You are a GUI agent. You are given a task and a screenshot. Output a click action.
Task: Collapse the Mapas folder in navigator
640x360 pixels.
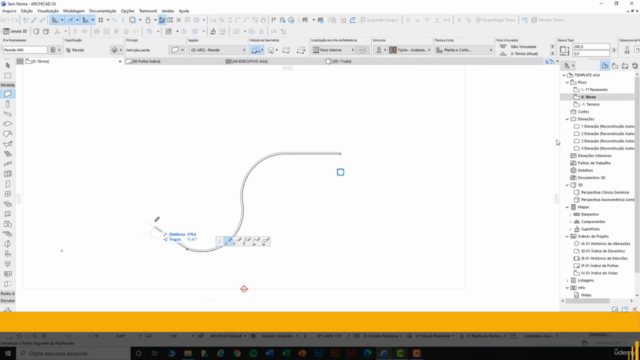567,207
